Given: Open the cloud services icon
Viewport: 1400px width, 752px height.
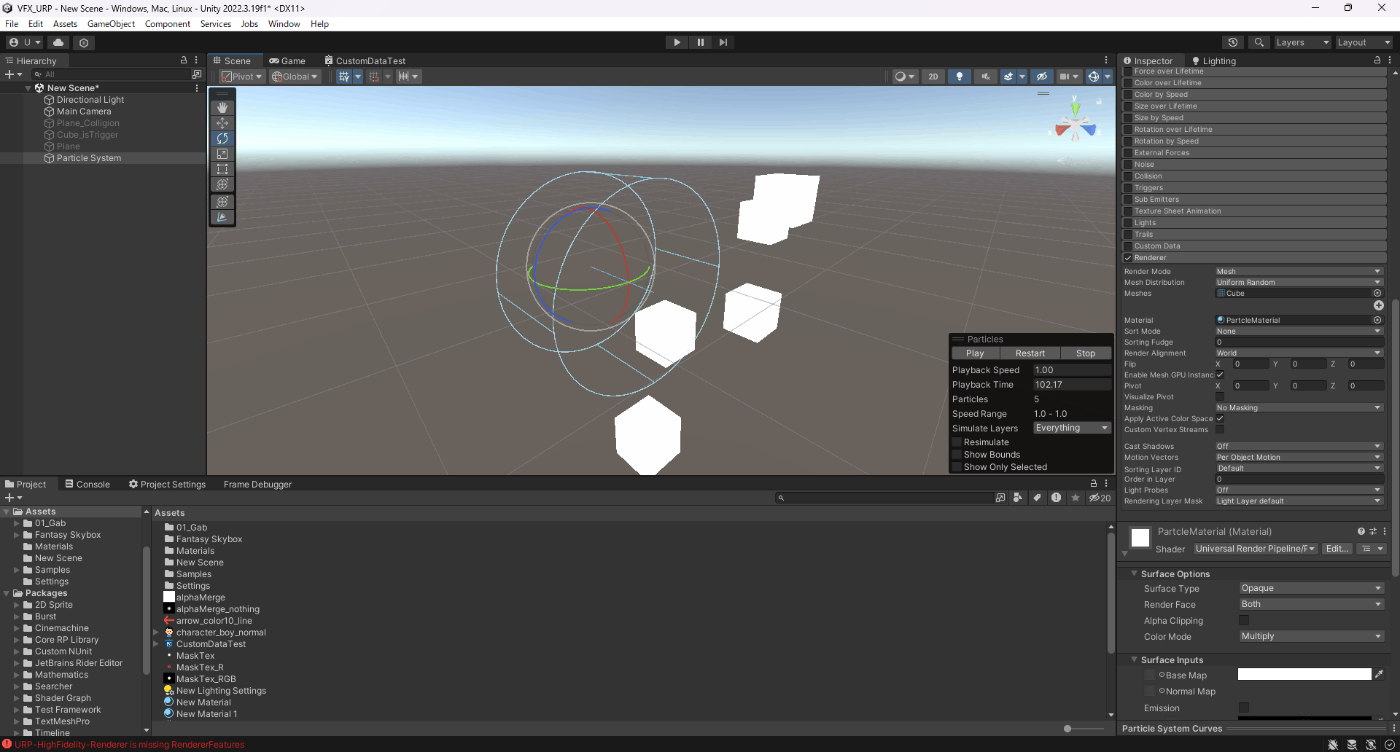Looking at the screenshot, I should (x=58, y=43).
